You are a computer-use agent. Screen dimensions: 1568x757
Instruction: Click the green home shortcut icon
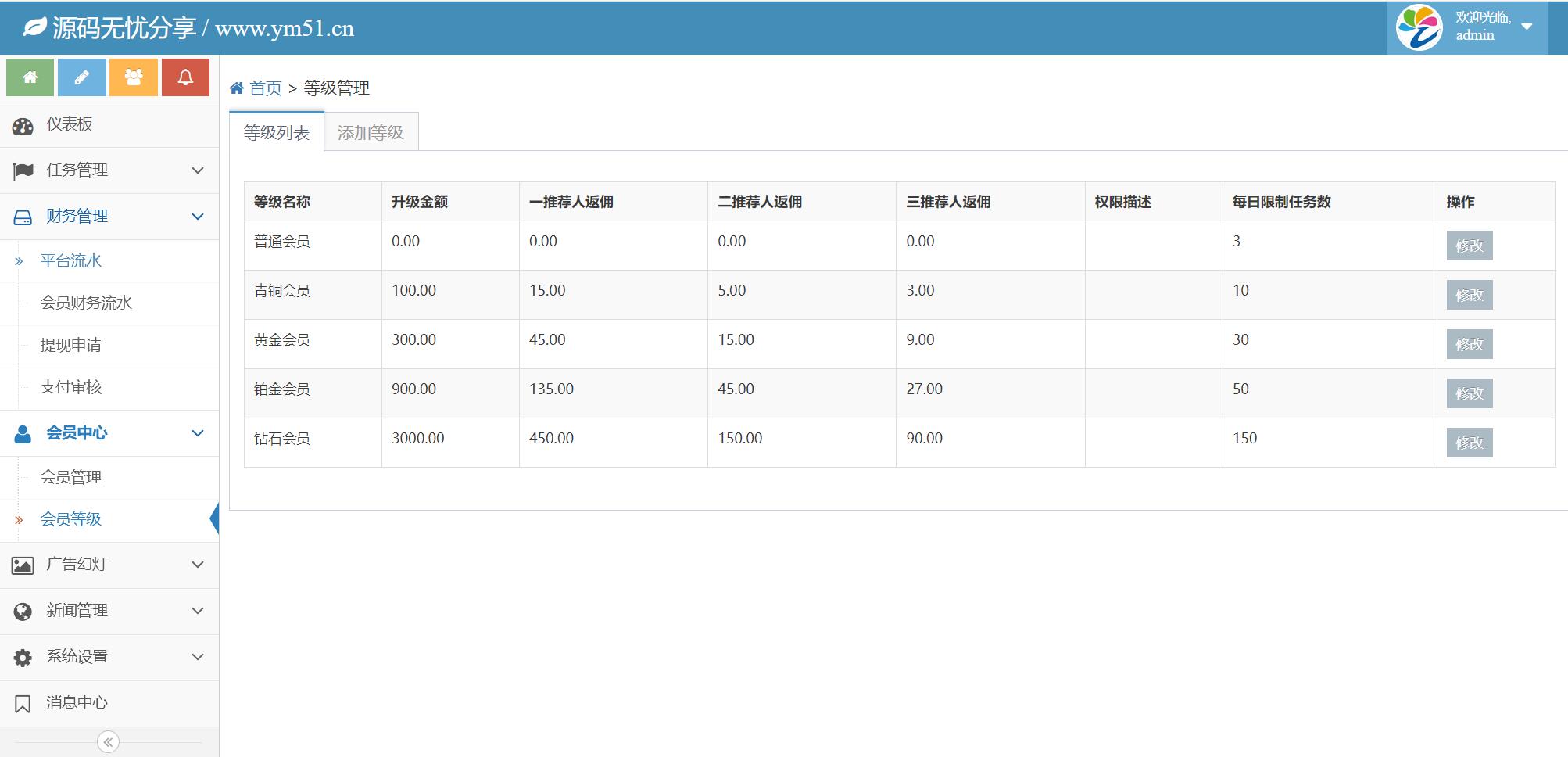(30, 77)
